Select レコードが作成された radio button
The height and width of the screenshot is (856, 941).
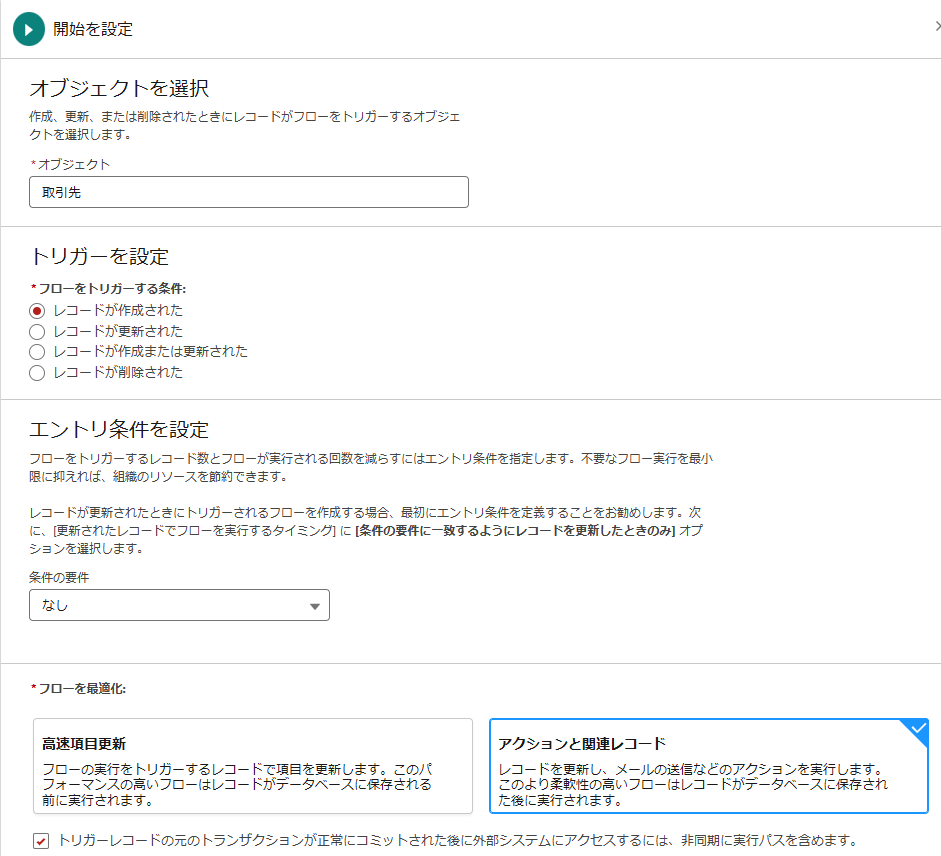[x=37, y=311]
